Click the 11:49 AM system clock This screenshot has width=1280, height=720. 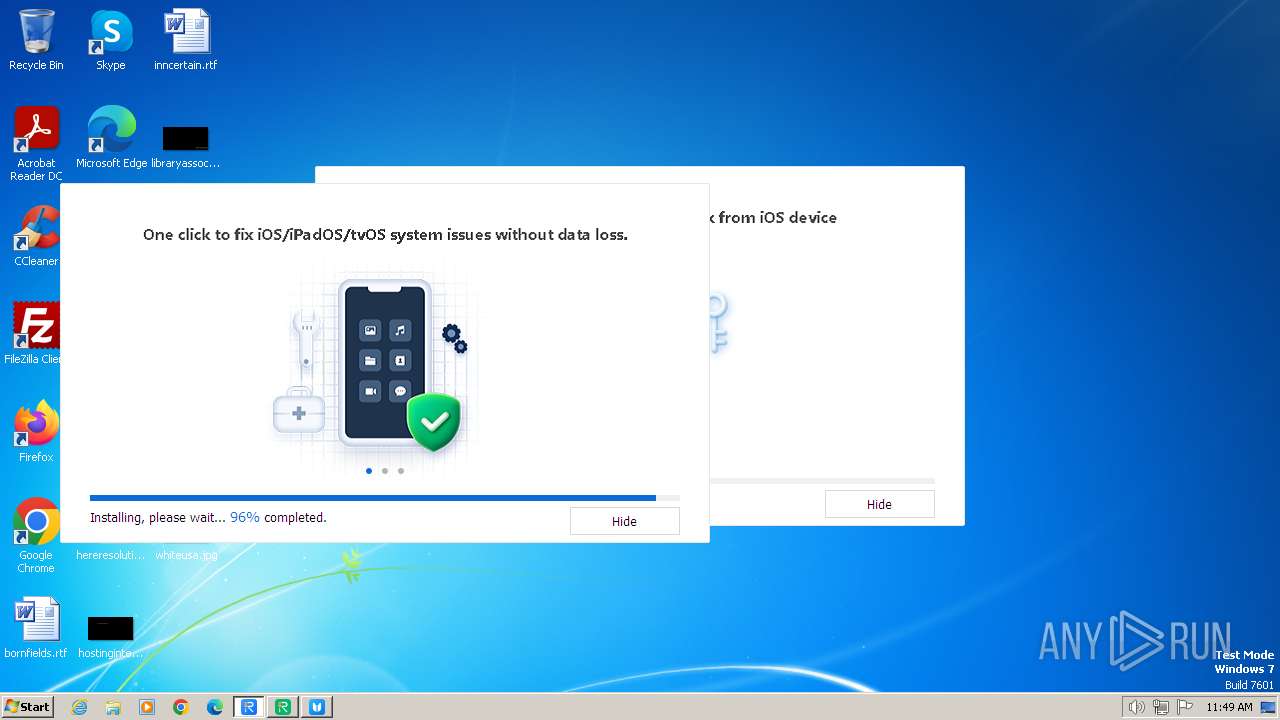pos(1229,707)
